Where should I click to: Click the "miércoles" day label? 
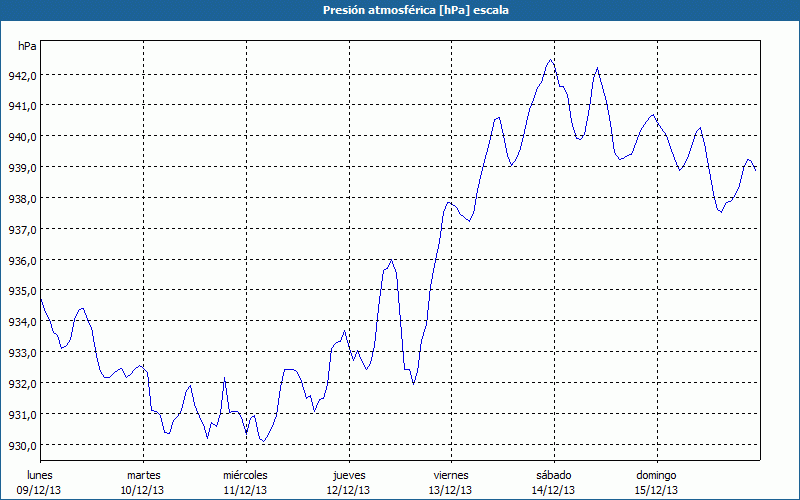(x=245, y=475)
